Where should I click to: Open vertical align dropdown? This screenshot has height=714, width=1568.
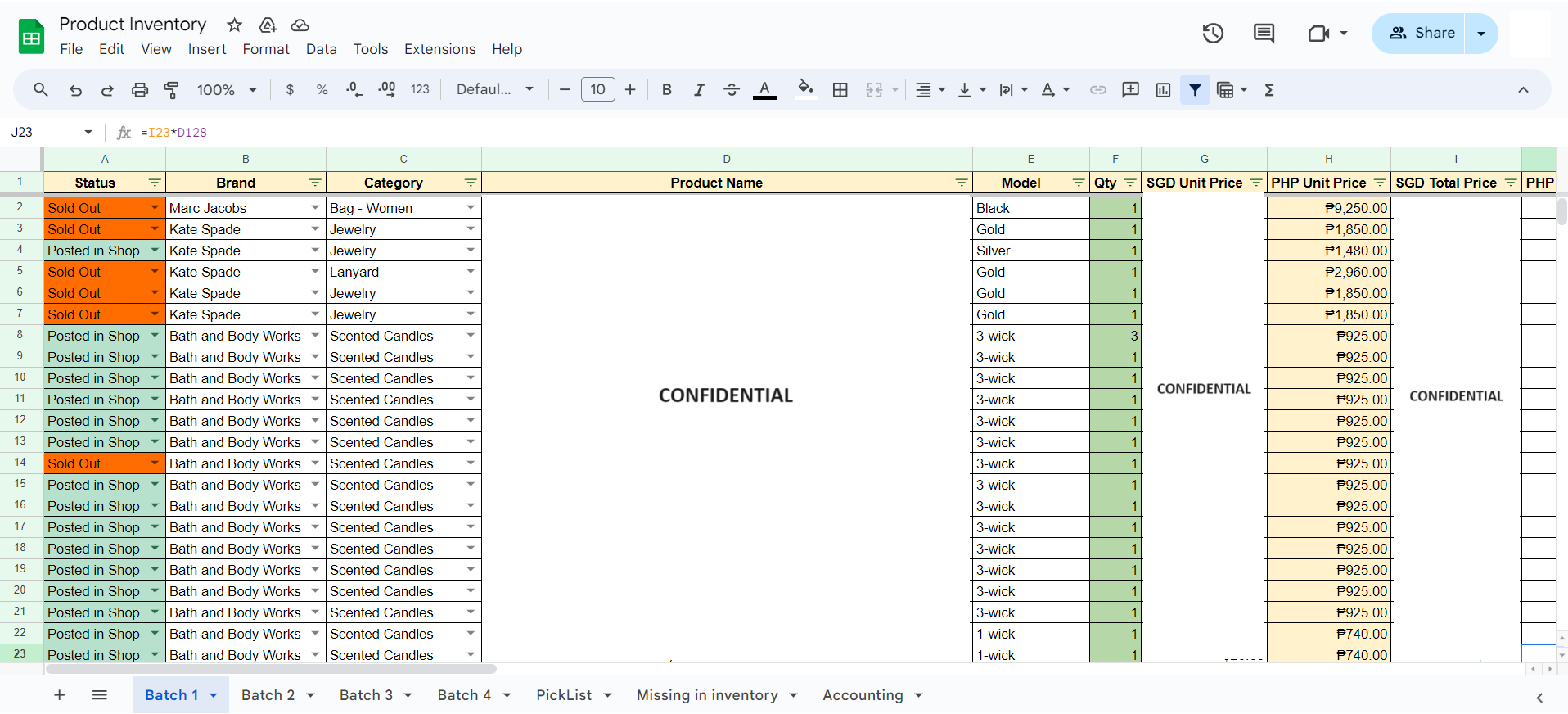972,90
